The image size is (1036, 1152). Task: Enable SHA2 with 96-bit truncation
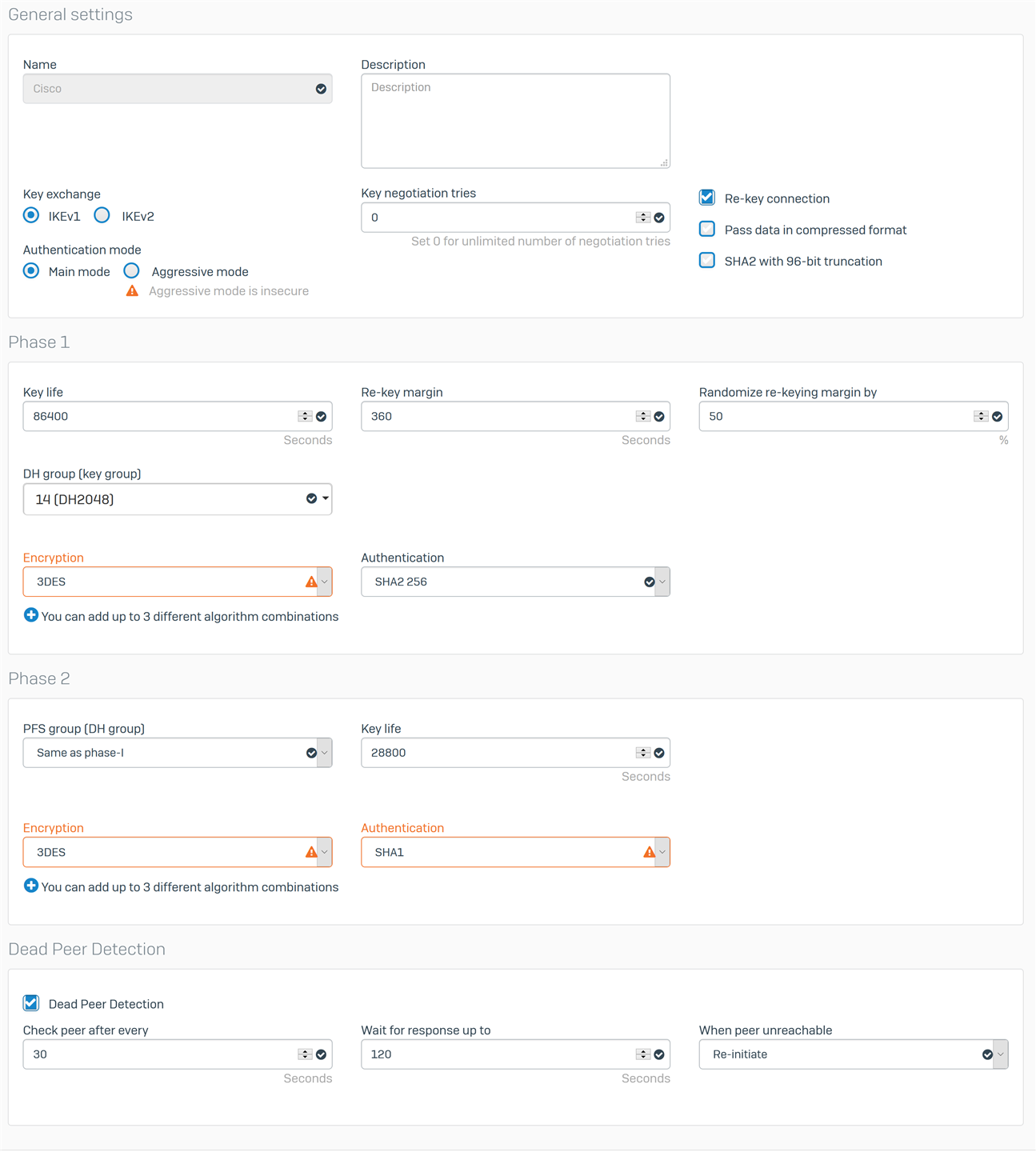point(707,260)
